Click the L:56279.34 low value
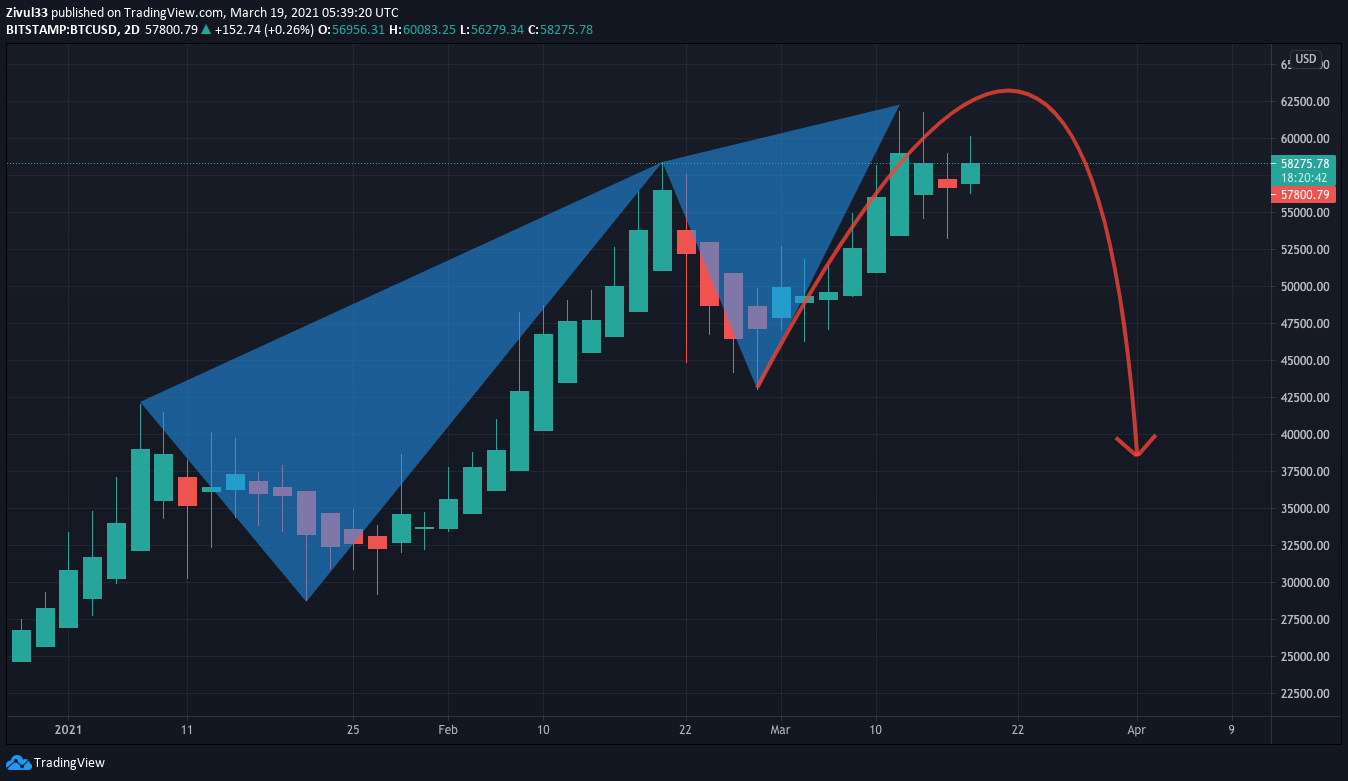Screen dimensions: 1348x781 494,30
